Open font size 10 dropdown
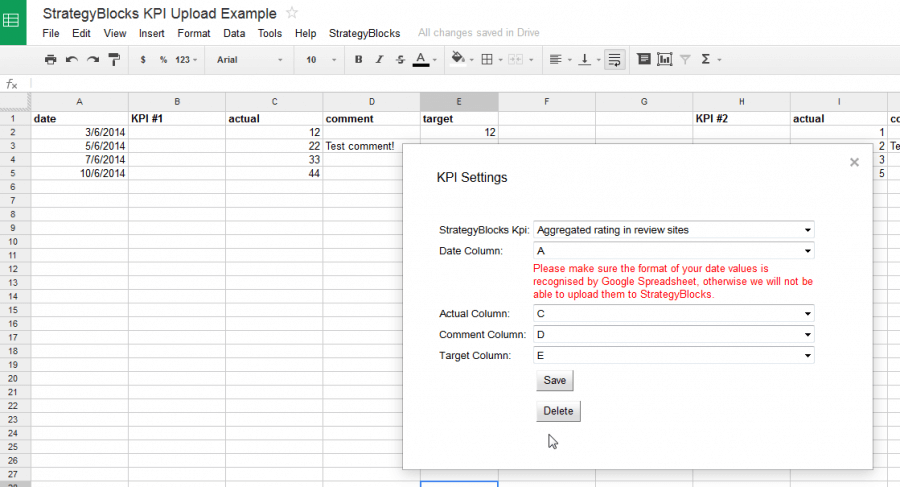The image size is (900, 487). (321, 60)
